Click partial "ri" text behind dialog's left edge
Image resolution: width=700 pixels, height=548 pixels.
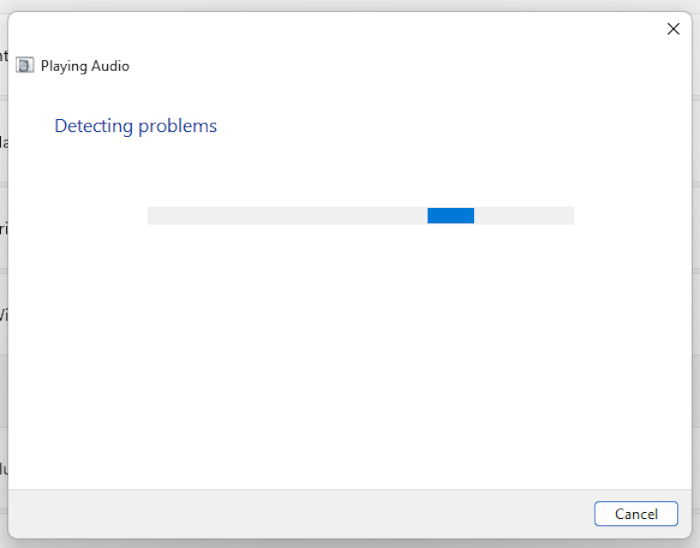(x=4, y=228)
